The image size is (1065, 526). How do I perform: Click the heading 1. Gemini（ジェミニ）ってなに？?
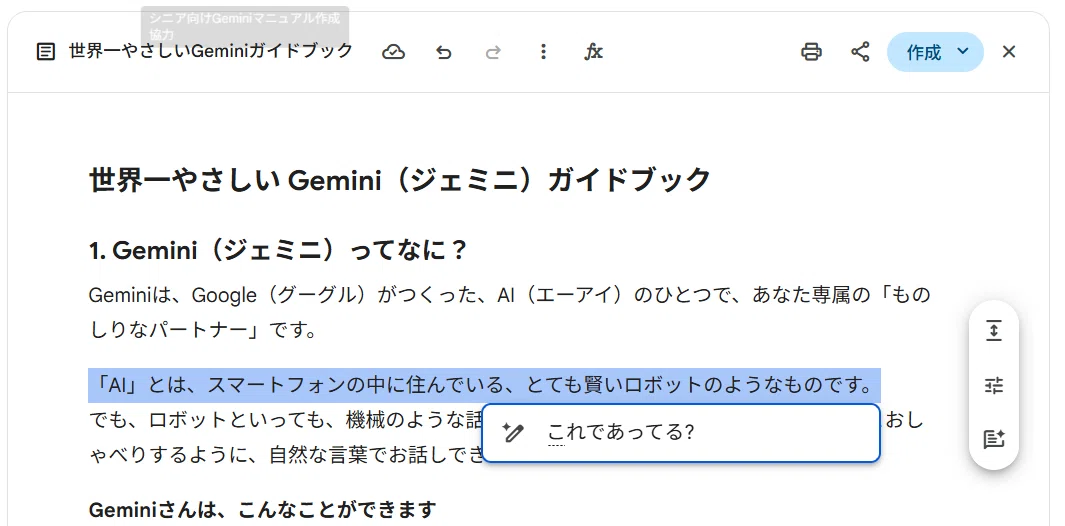click(278, 251)
